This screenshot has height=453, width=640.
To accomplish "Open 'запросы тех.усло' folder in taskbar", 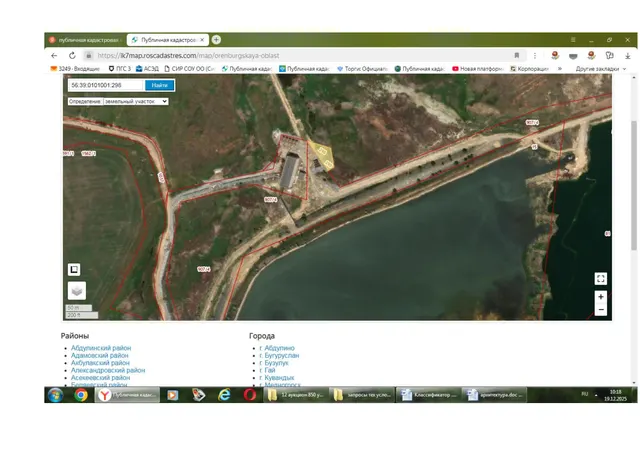I will click(x=362, y=395).
